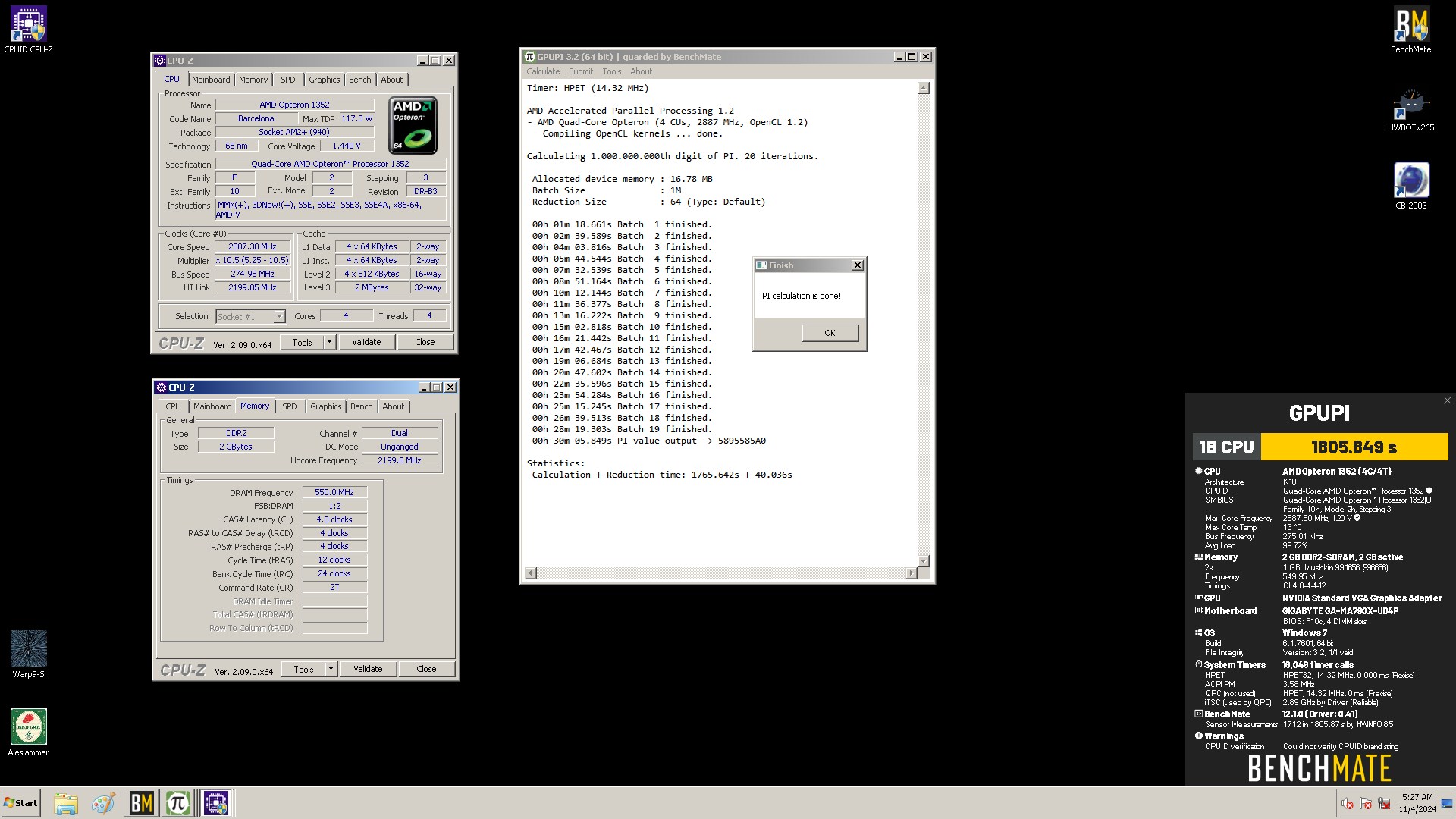Close the Finish dialog with X

[x=857, y=265]
